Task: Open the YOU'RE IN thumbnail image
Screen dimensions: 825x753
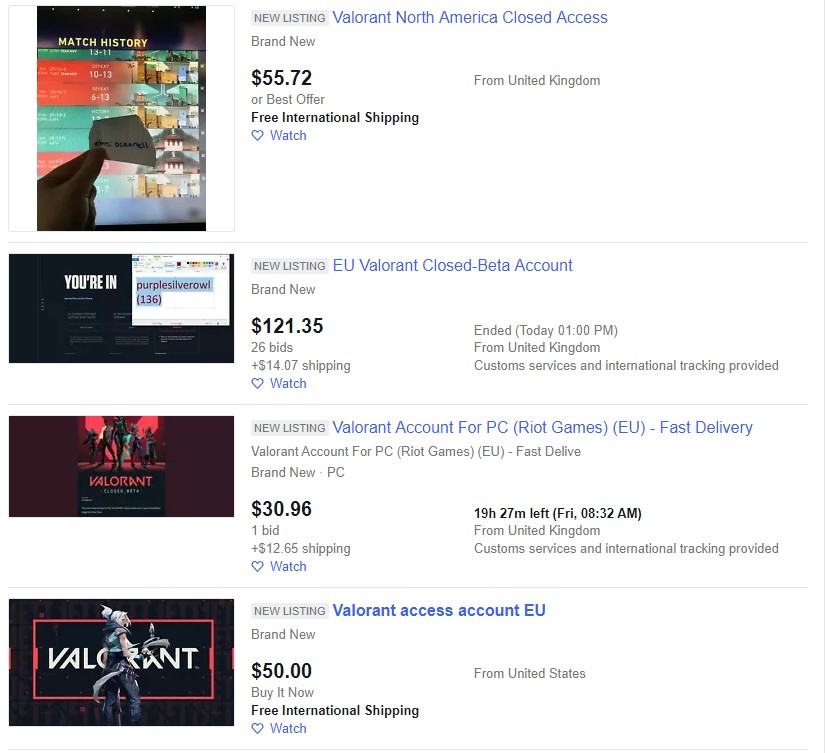Action: [x=122, y=308]
